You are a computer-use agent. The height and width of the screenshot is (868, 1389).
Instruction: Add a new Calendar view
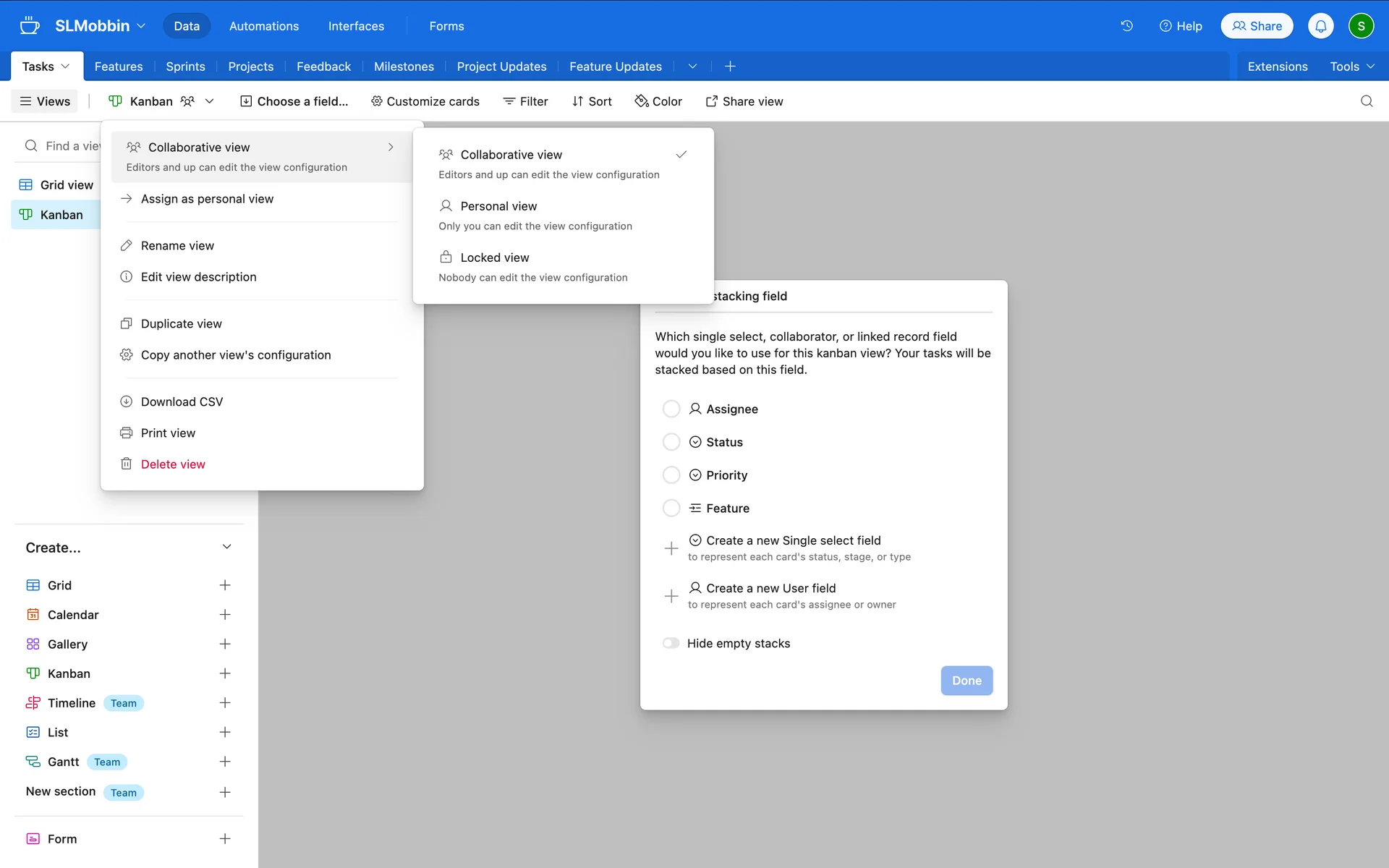coord(225,615)
